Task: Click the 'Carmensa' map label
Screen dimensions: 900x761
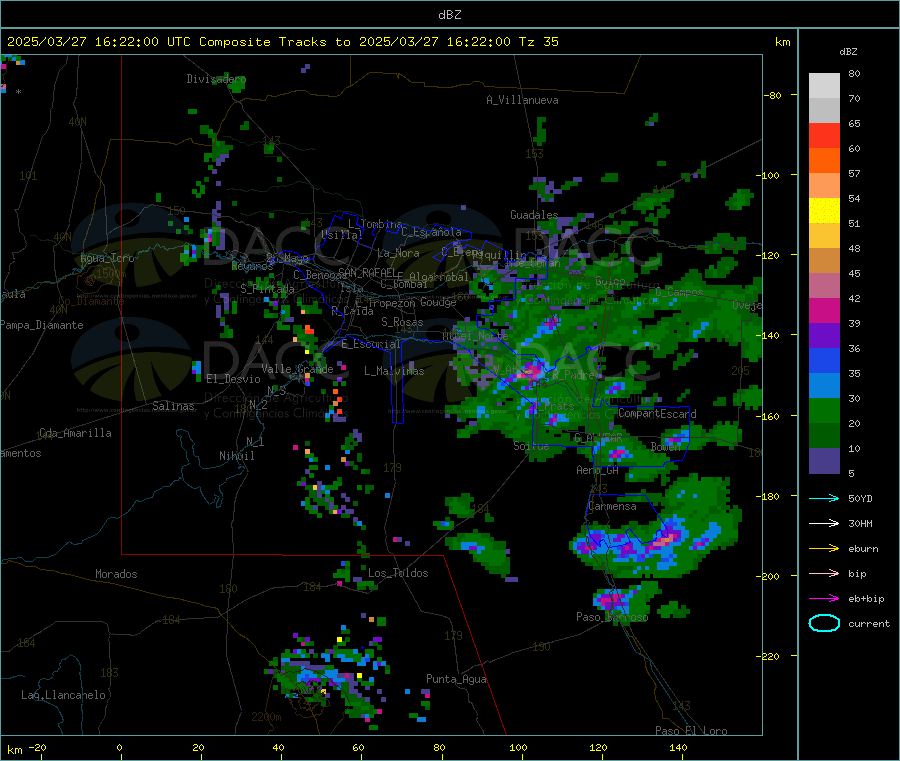Action: 612,506
